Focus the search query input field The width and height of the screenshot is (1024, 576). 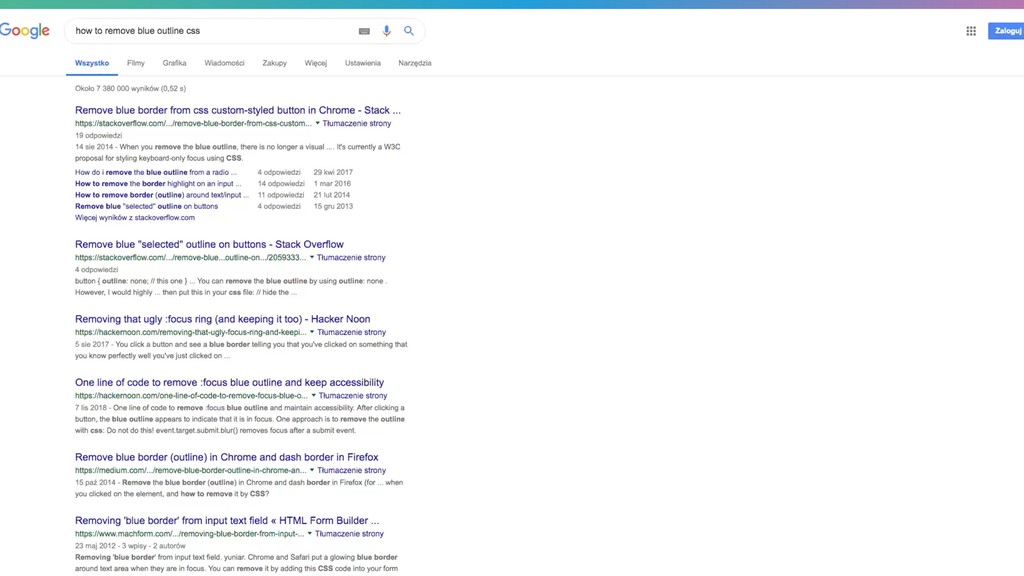(212, 31)
